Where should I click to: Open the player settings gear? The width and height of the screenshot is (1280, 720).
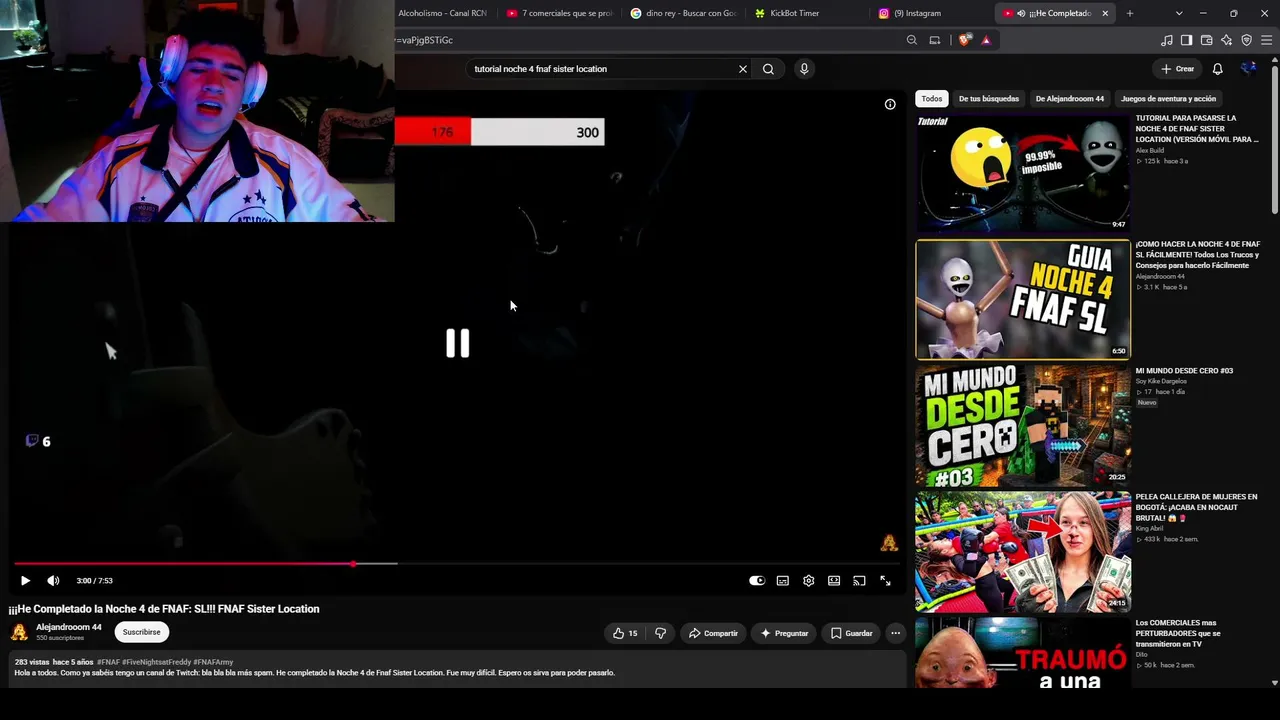[808, 581]
